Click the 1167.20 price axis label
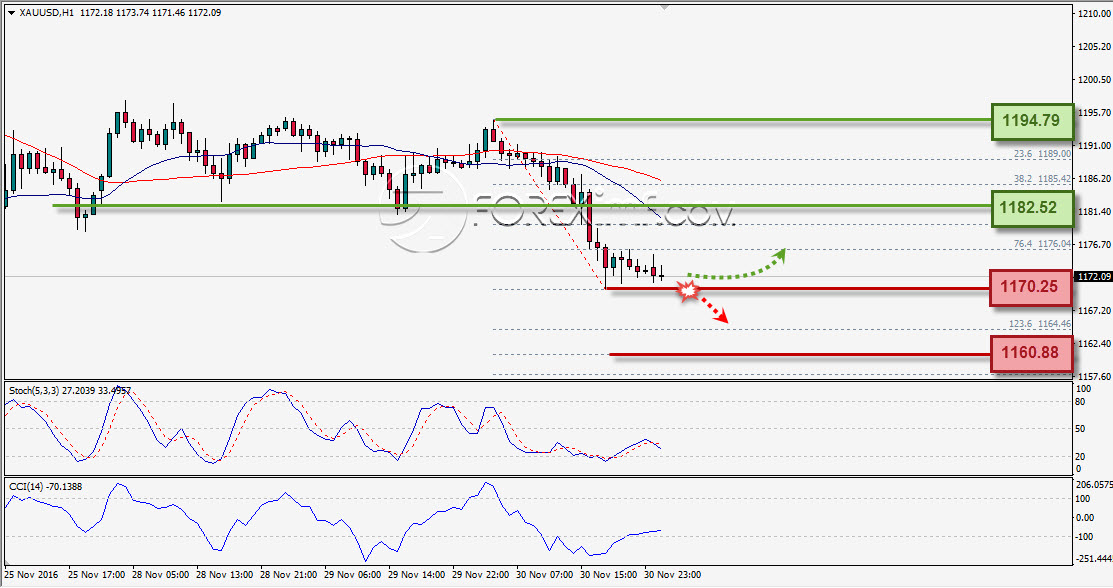The width and height of the screenshot is (1113, 588). click(1094, 310)
